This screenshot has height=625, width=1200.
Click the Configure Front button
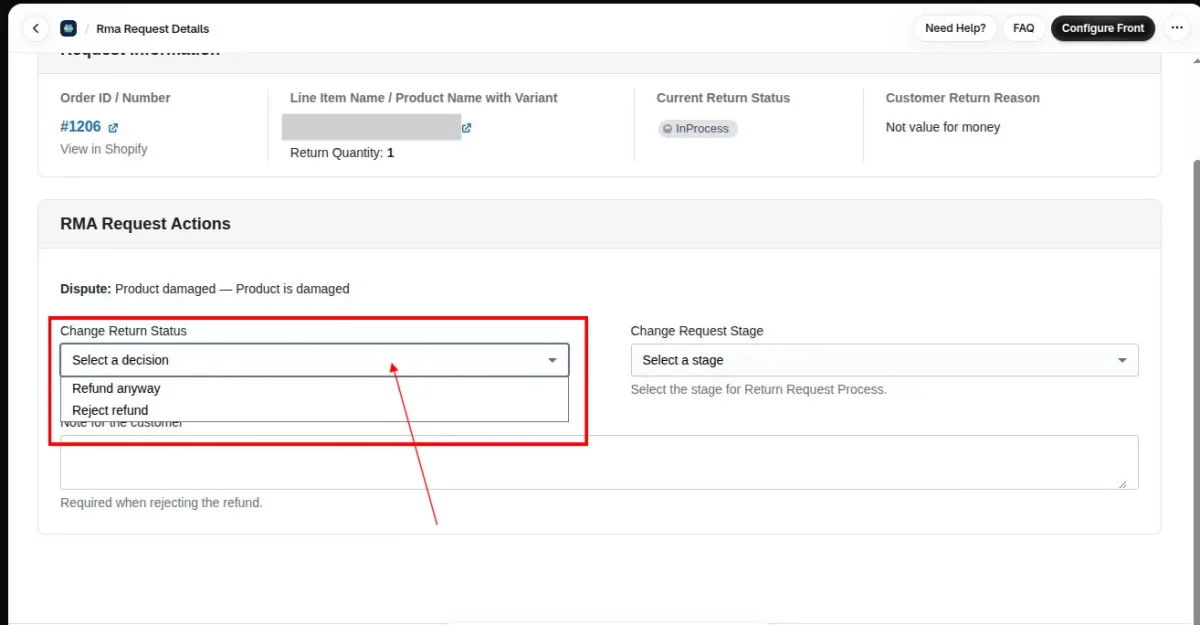tap(1103, 28)
